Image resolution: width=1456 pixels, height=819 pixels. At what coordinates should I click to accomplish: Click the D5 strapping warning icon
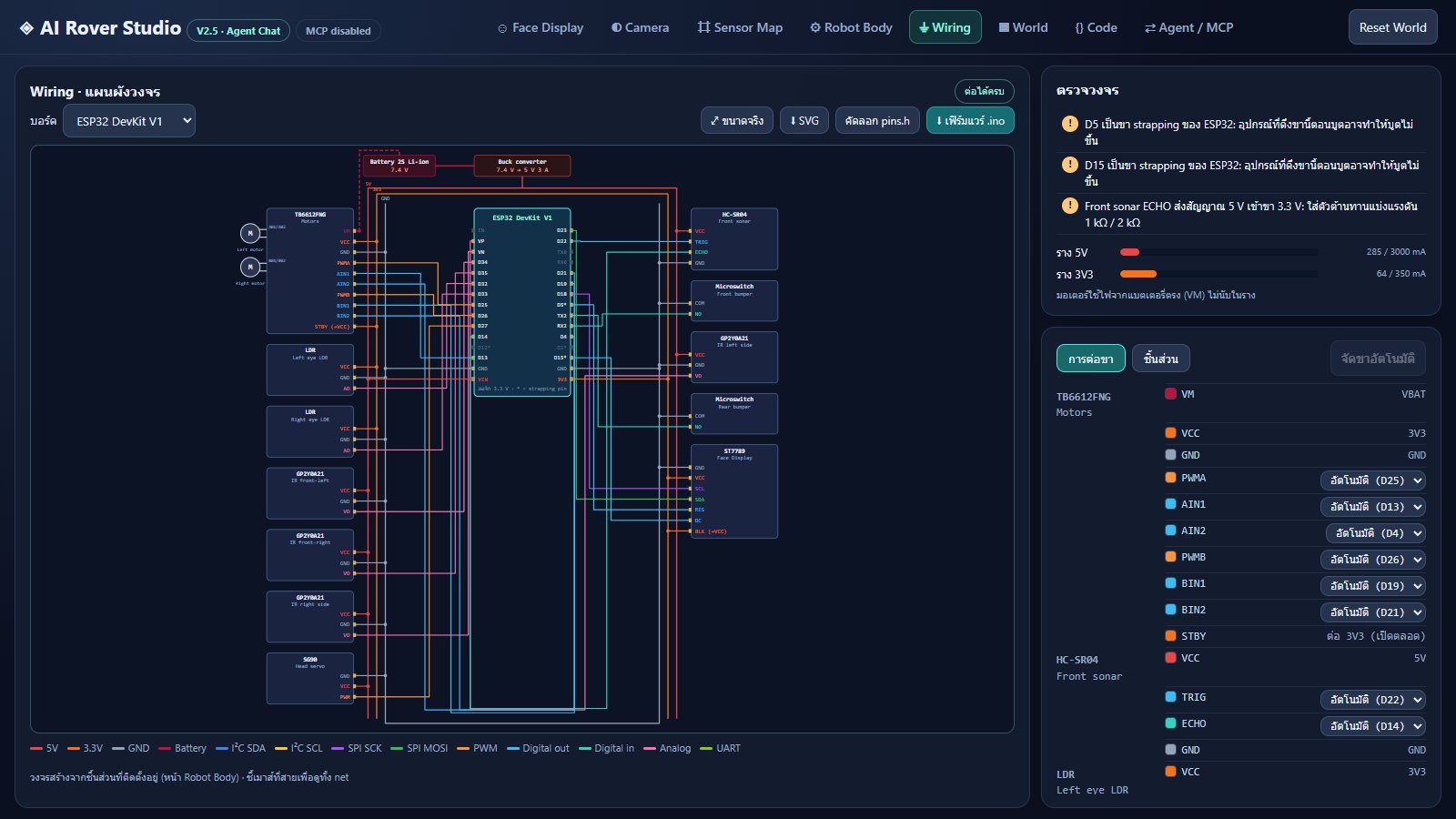point(1070,124)
